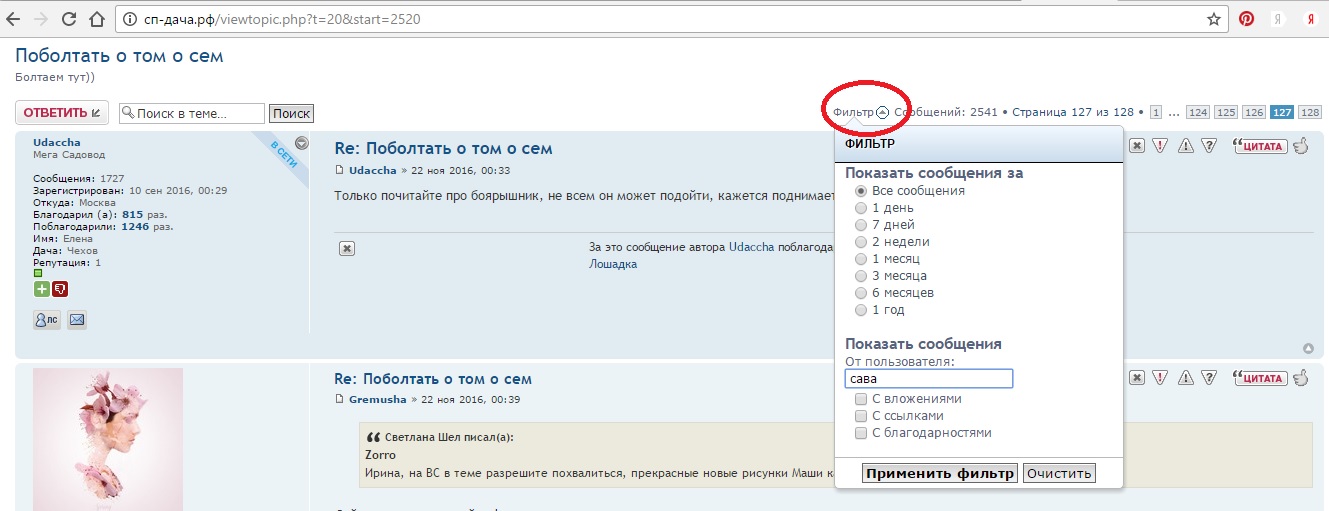1329x511 pixels.
Task: Click thumbs-up thanks icon on first post
Action: (1301, 146)
